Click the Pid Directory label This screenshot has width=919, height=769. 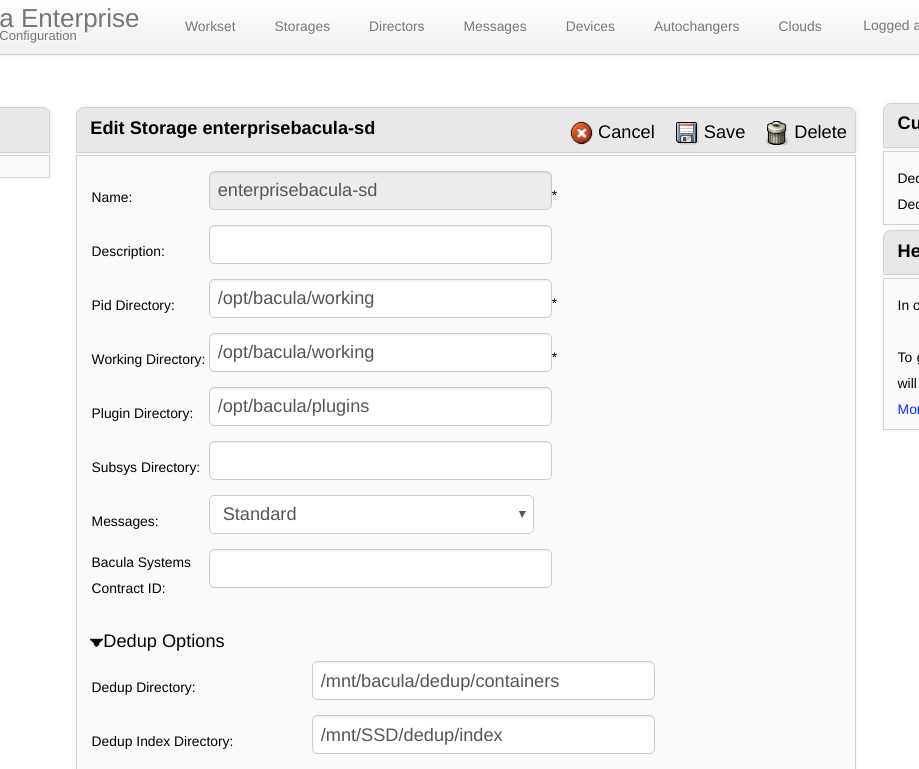coord(133,305)
